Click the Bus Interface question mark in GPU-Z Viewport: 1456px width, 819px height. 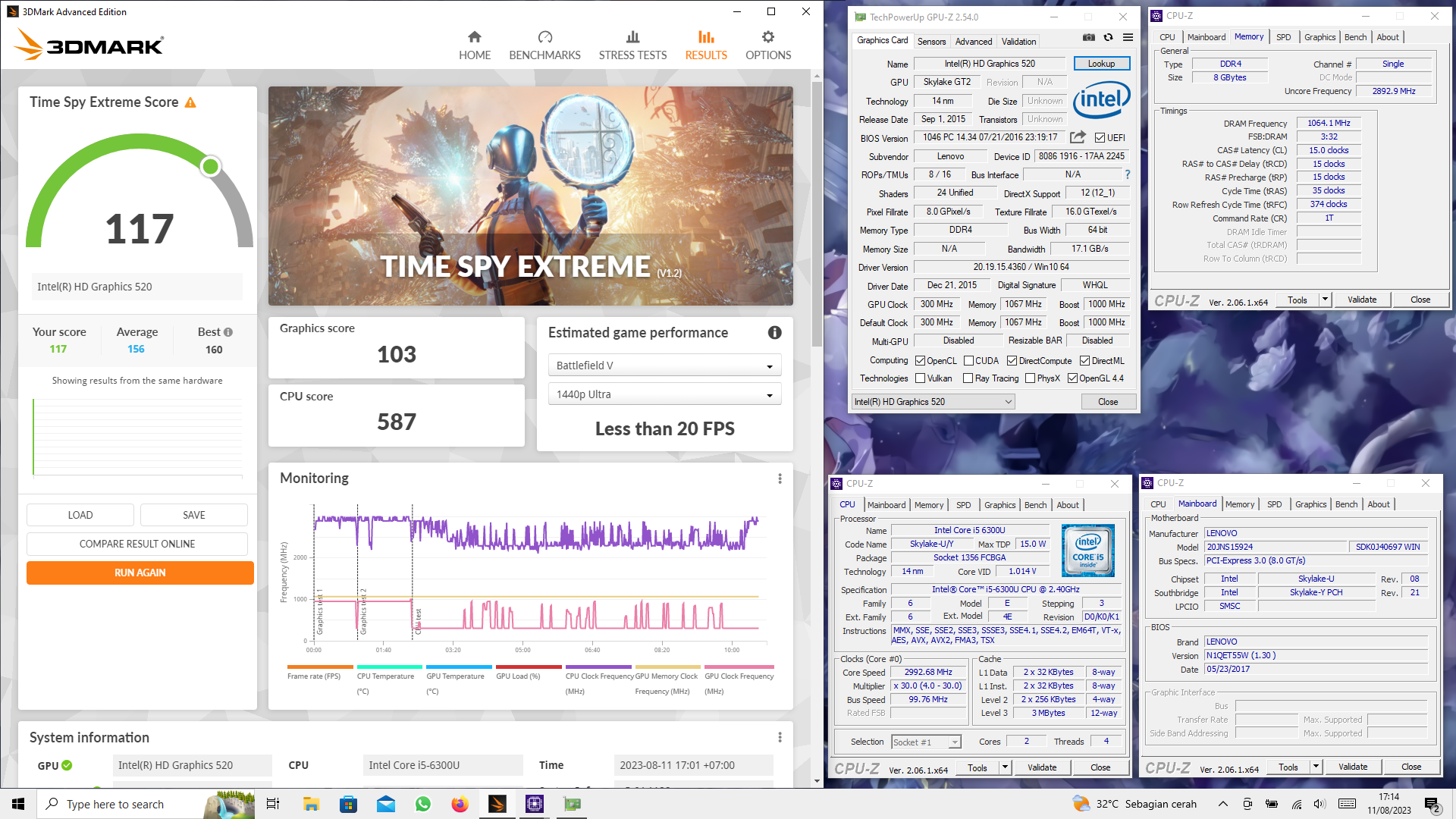tap(1127, 174)
